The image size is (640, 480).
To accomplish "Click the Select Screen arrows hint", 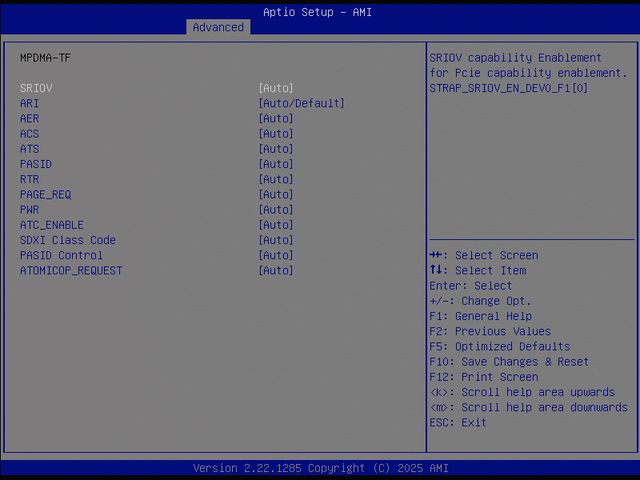I will (484, 256).
